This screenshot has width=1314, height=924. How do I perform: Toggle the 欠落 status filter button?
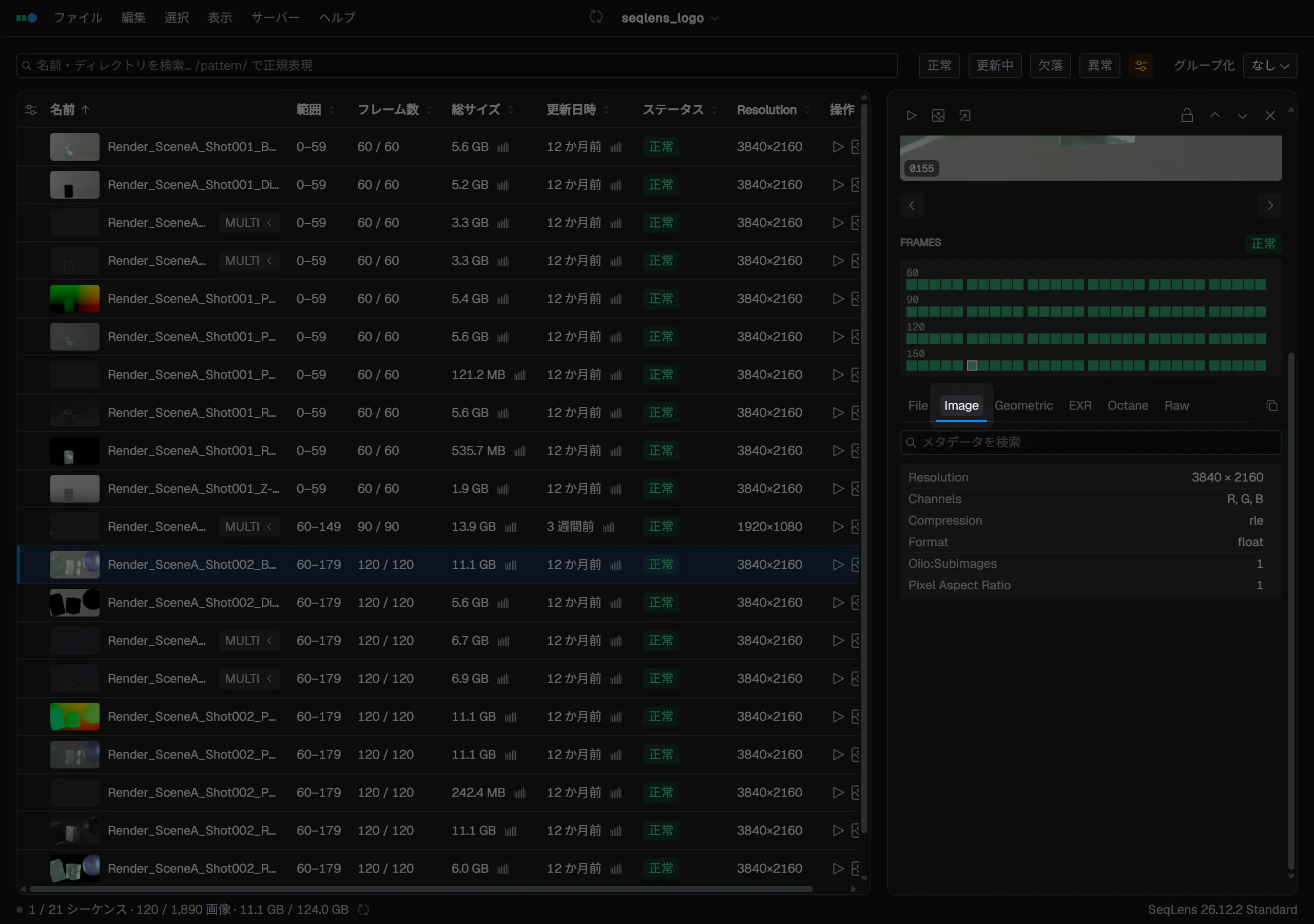click(1050, 65)
